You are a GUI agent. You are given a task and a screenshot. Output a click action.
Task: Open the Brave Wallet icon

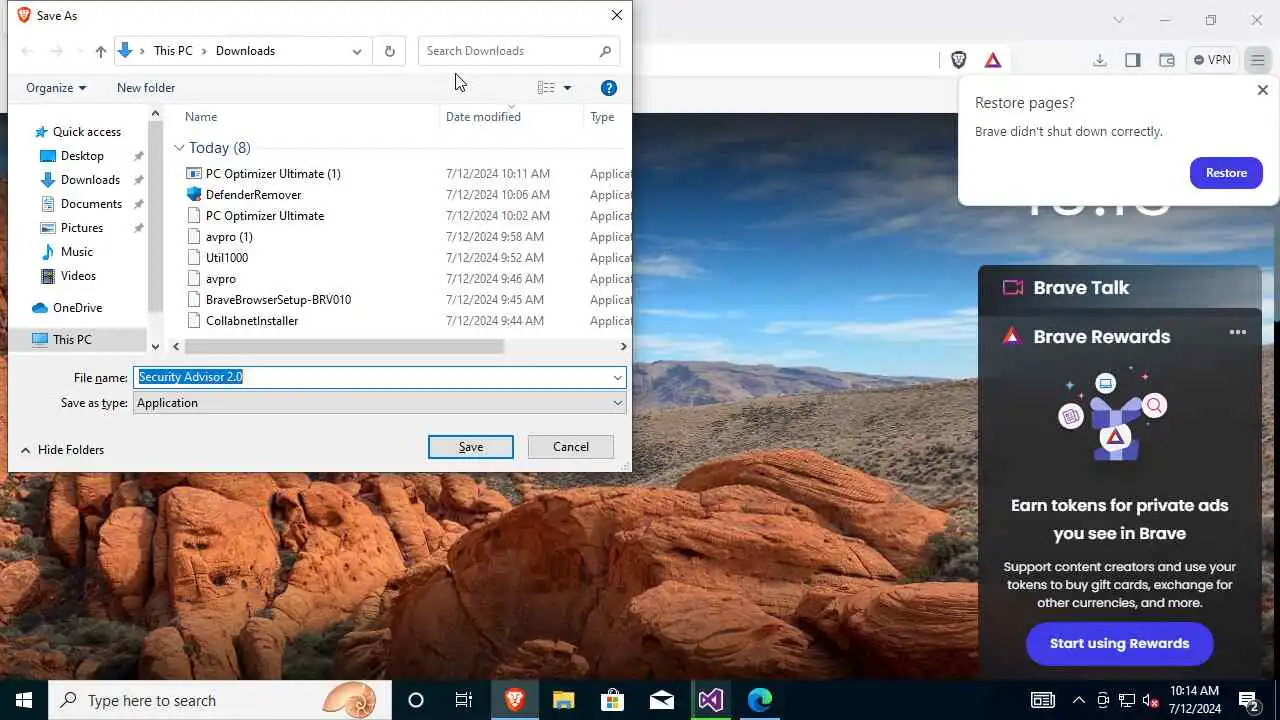1167,60
